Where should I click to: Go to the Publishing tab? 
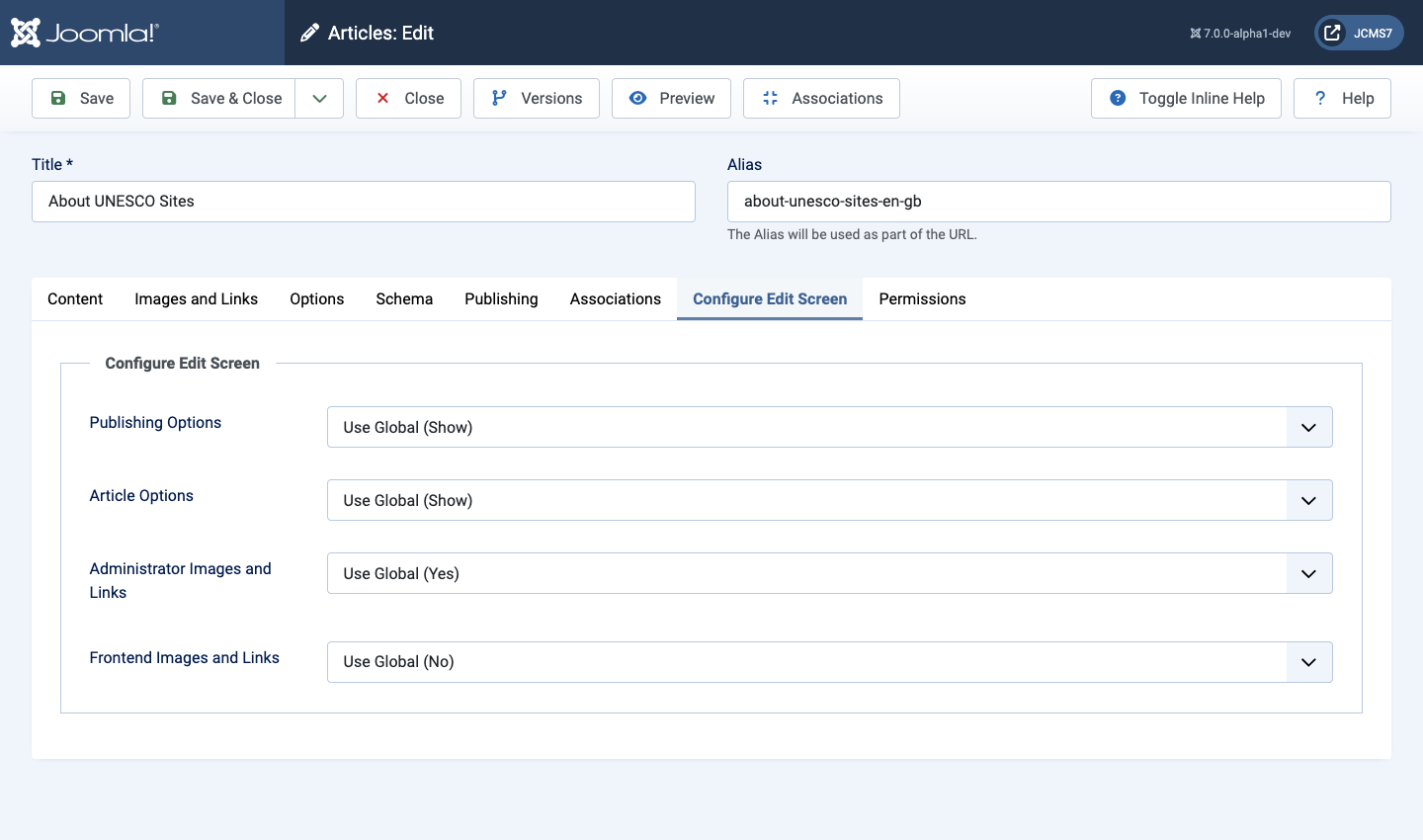[x=501, y=298]
